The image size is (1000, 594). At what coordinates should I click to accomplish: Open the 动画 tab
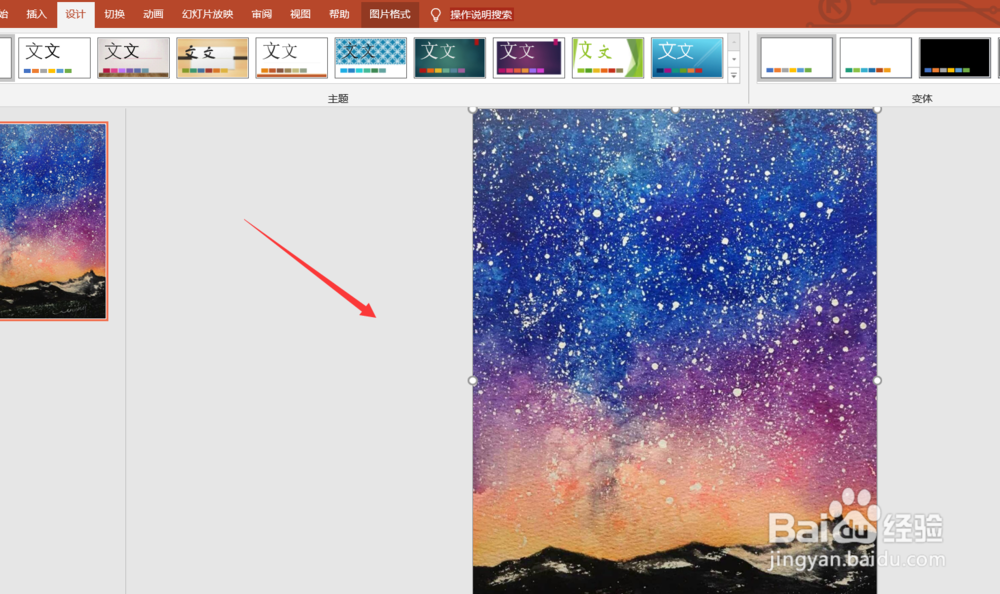pyautogui.click(x=153, y=14)
